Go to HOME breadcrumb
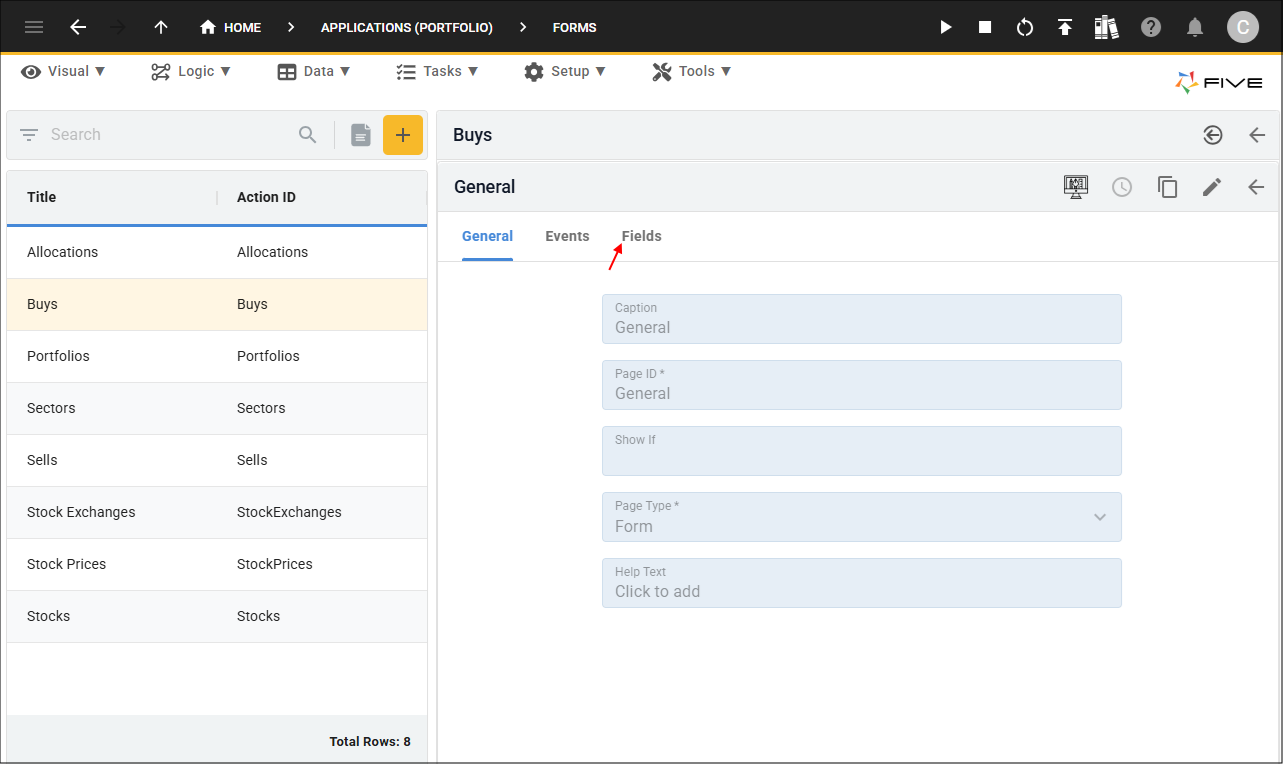This screenshot has width=1283, height=764. point(230,27)
